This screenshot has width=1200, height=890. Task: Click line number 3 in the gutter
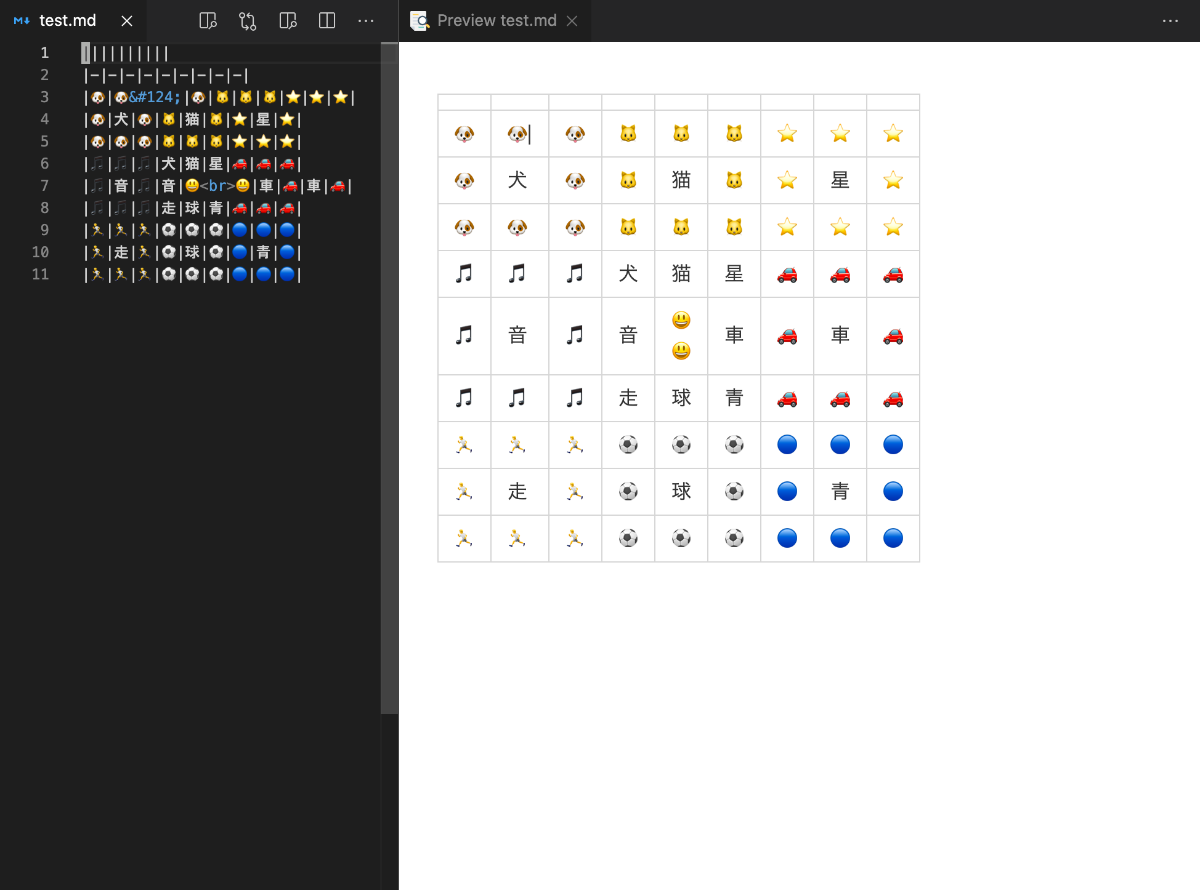coord(44,97)
